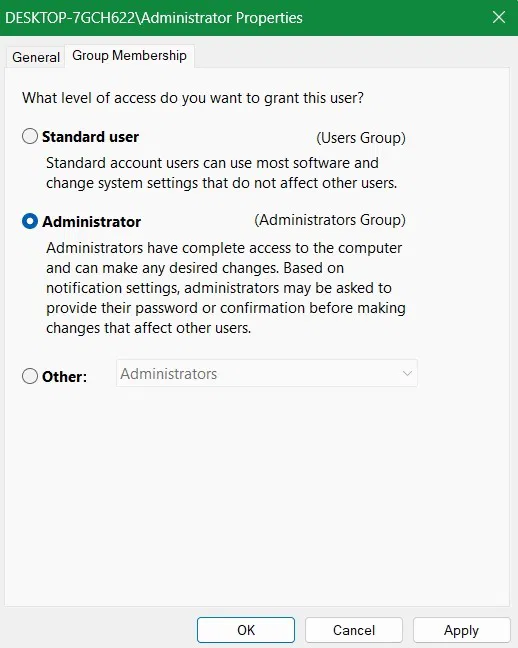Click the '(Administrators Group)' text
Screen dimensions: 518x648
[330, 220]
